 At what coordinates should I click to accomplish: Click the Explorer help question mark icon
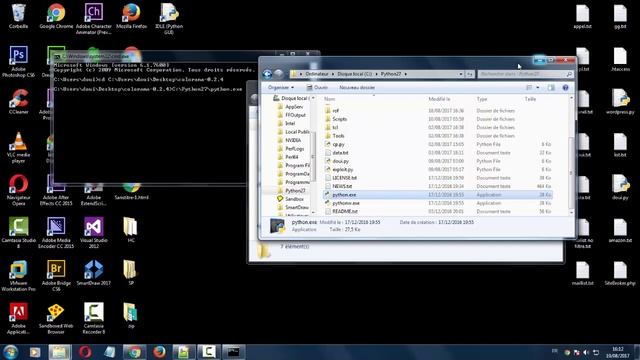(565, 87)
